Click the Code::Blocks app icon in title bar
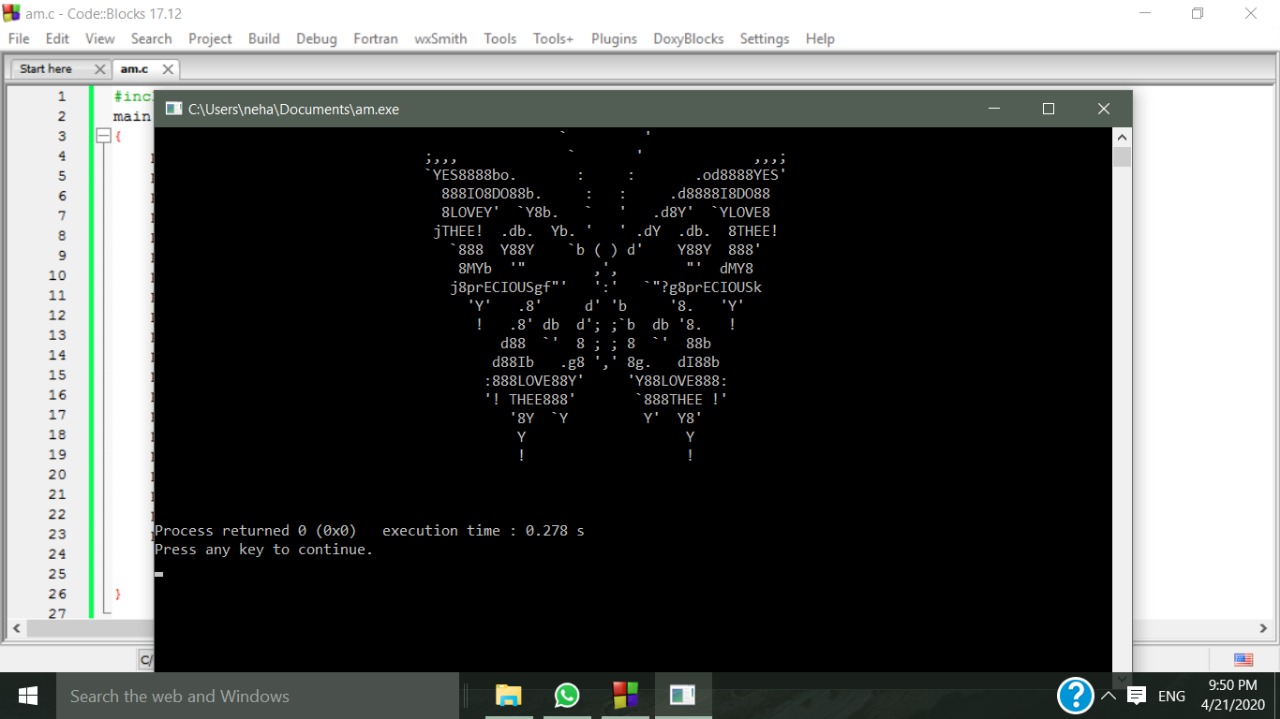Image resolution: width=1280 pixels, height=719 pixels. (x=12, y=13)
